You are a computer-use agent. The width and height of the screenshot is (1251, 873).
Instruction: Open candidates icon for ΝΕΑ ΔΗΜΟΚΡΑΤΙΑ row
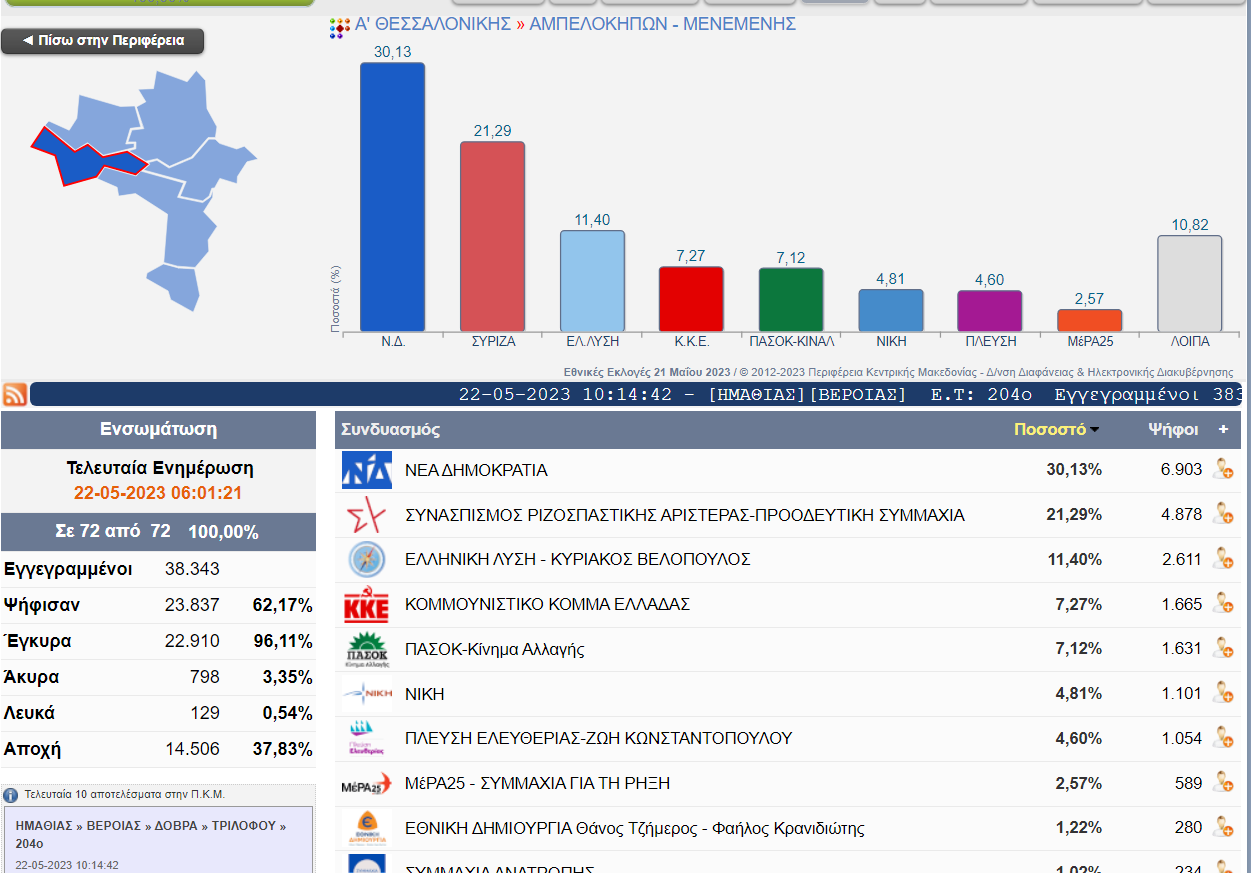point(1222,469)
